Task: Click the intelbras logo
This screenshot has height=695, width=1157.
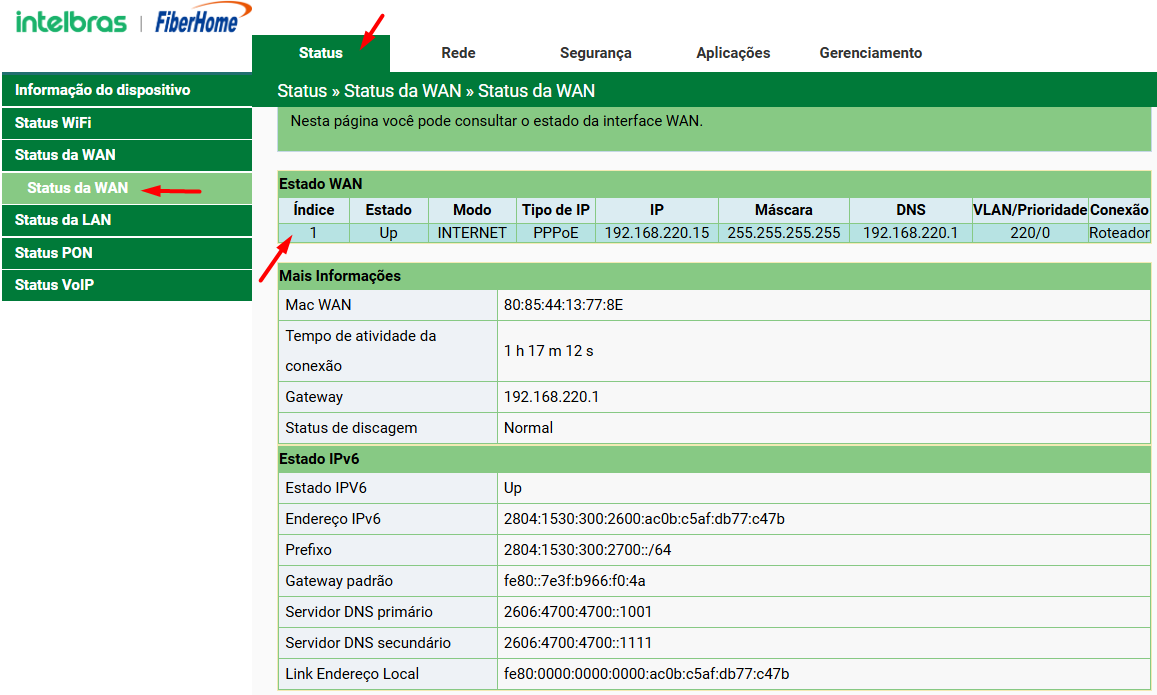Action: [71, 21]
